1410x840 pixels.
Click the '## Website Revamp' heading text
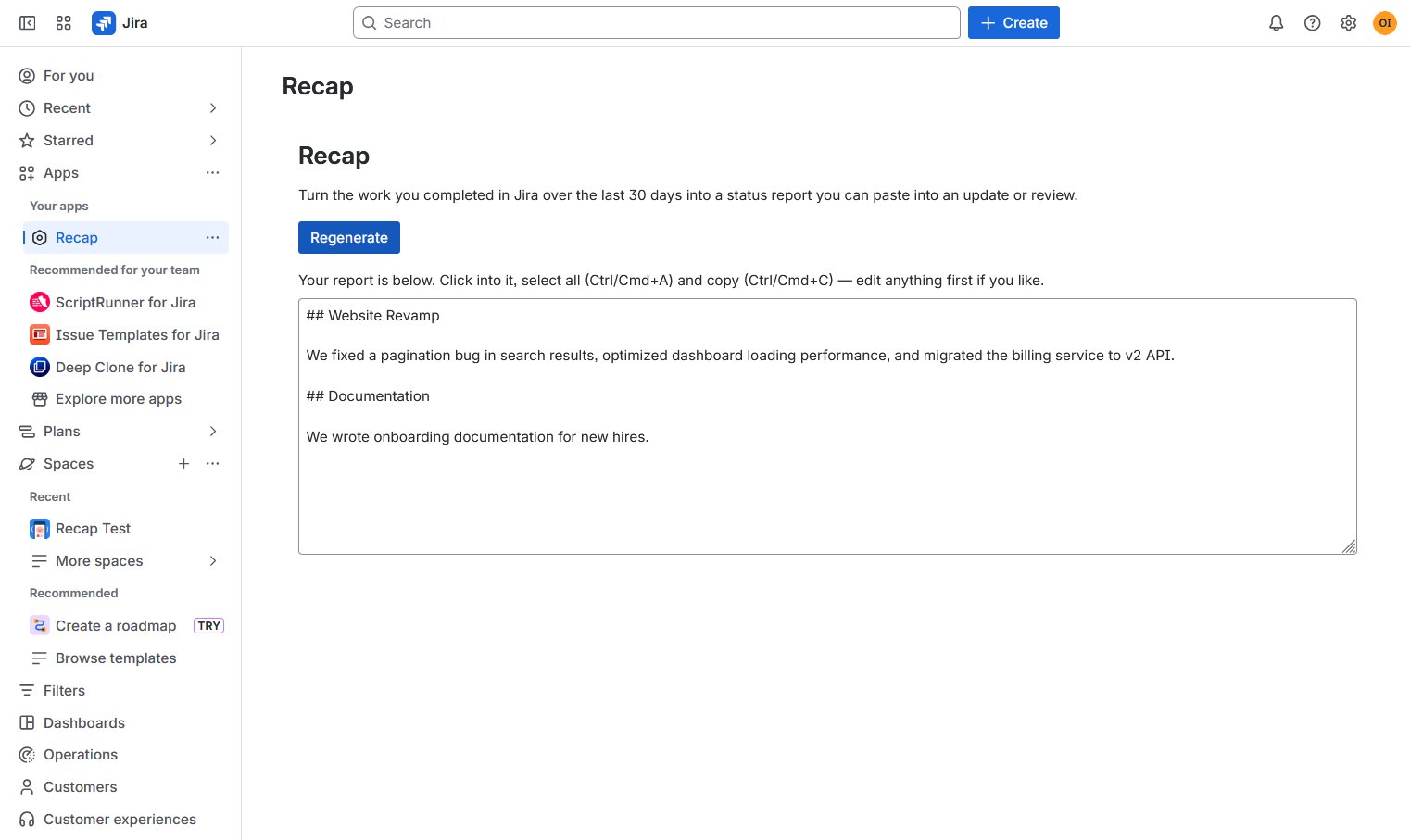pyautogui.click(x=373, y=316)
